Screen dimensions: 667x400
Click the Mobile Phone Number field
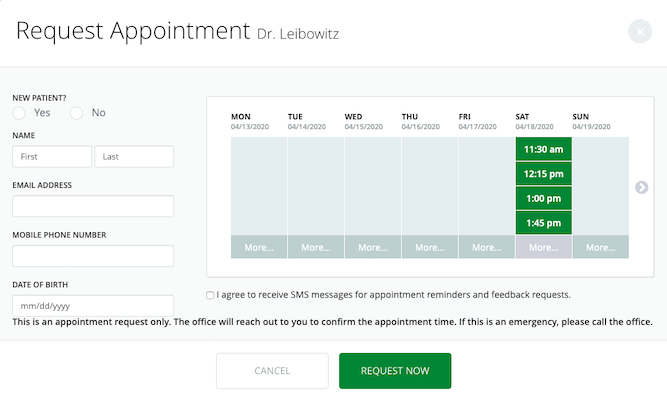pyautogui.click(x=93, y=256)
